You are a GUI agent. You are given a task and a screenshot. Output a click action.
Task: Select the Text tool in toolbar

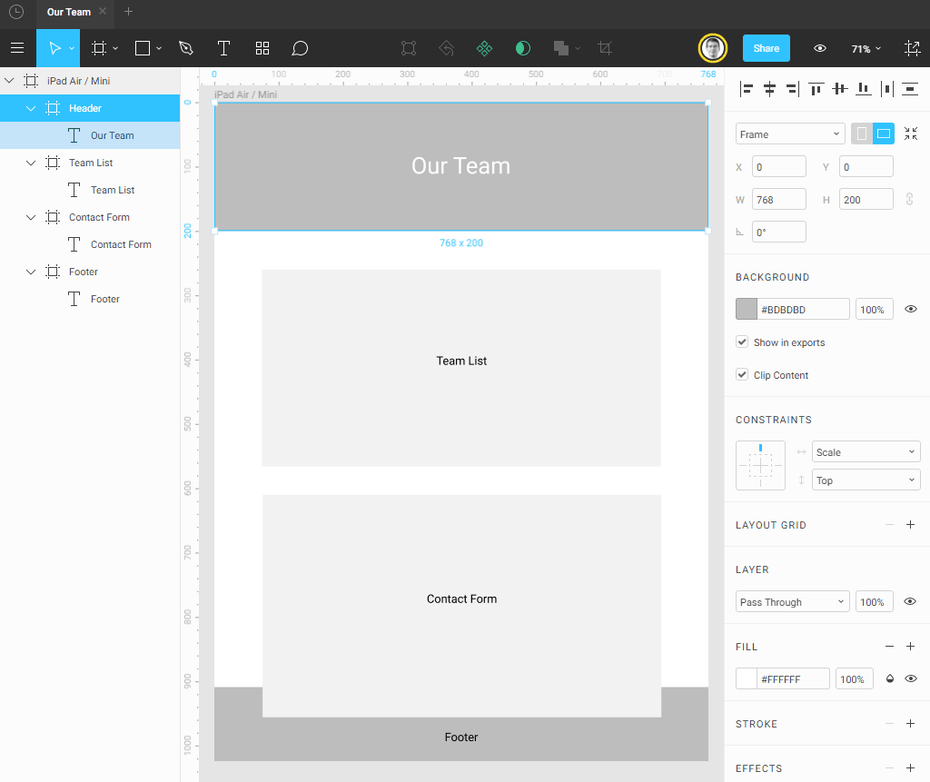224,48
